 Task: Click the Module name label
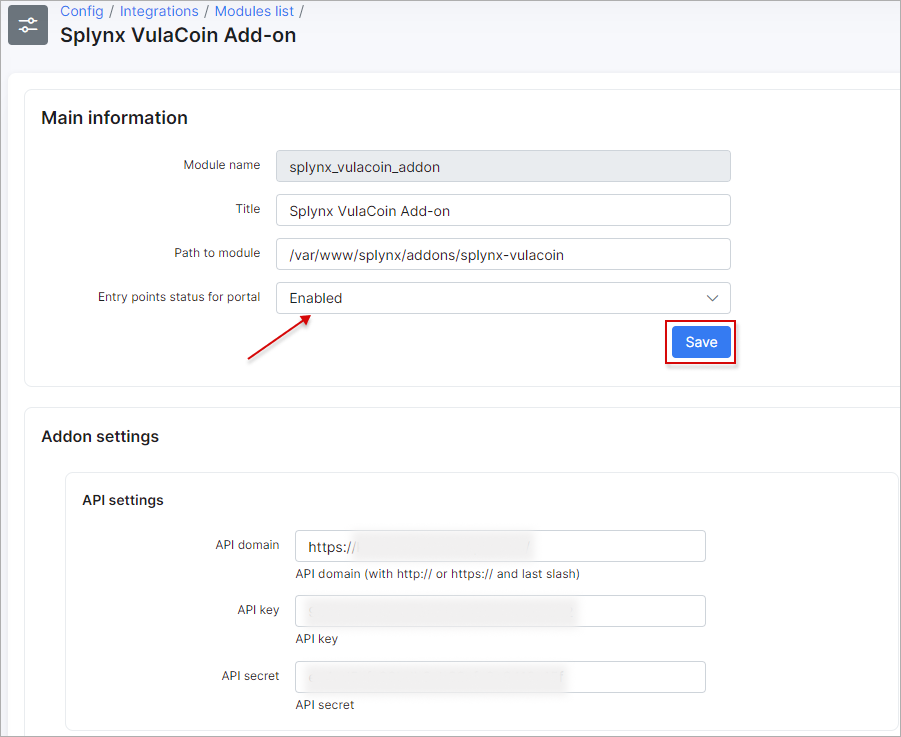coord(222,165)
